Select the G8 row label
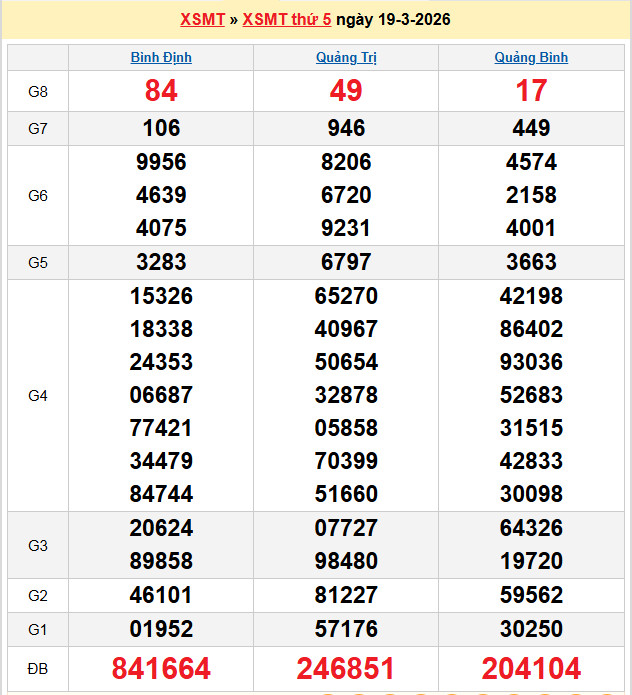 pyautogui.click(x=38, y=92)
